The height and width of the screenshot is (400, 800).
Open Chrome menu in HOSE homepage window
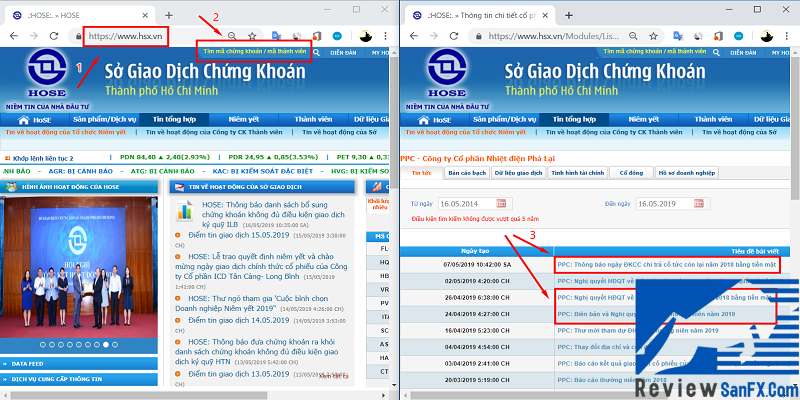pos(385,36)
